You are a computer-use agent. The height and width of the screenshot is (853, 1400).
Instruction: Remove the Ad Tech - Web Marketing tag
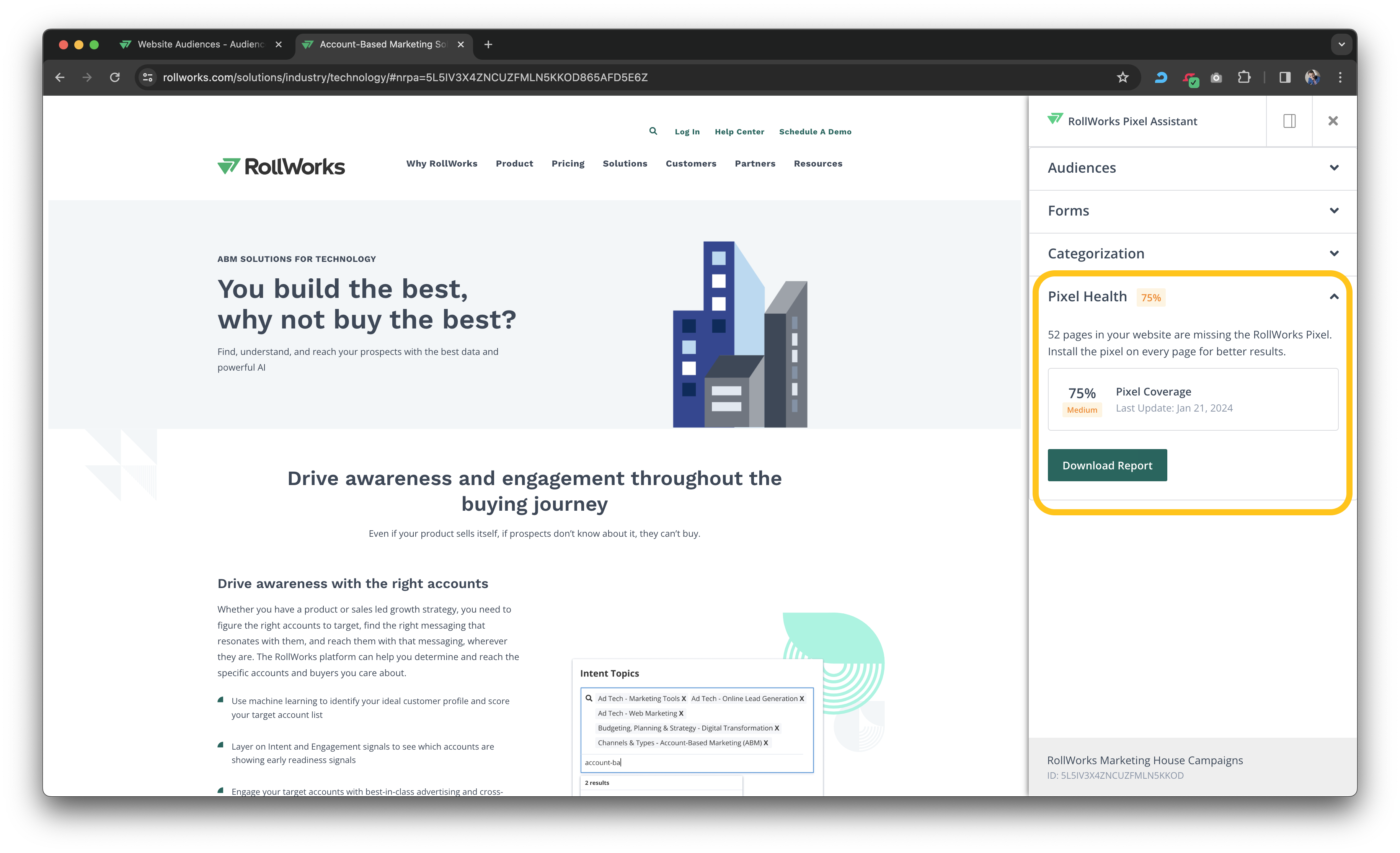pyautogui.click(x=681, y=714)
